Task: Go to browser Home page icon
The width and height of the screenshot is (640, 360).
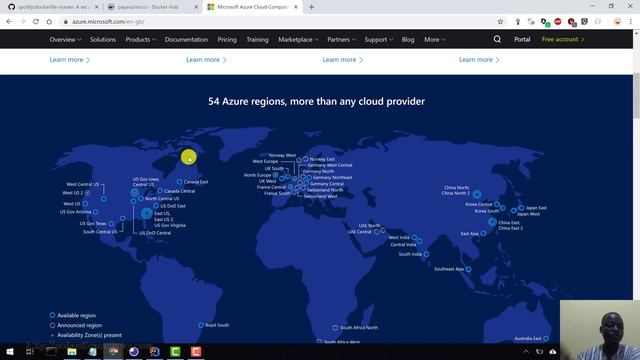Action: (x=49, y=22)
